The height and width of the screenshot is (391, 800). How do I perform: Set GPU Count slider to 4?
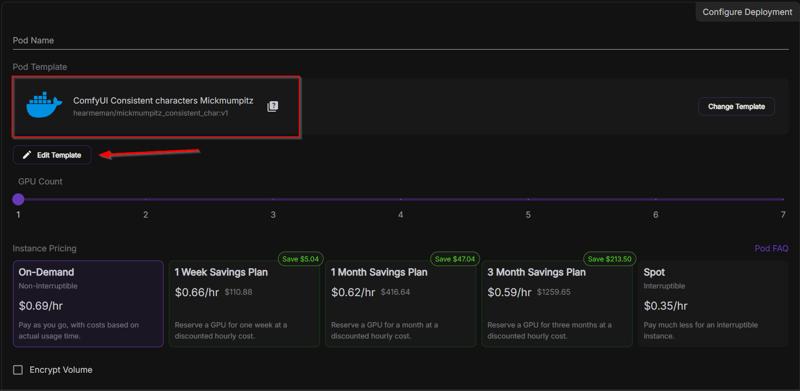(x=401, y=199)
